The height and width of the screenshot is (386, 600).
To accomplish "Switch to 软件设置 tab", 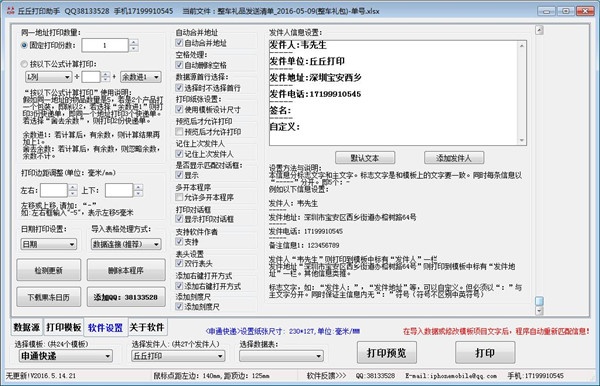I will pyautogui.click(x=106, y=327).
